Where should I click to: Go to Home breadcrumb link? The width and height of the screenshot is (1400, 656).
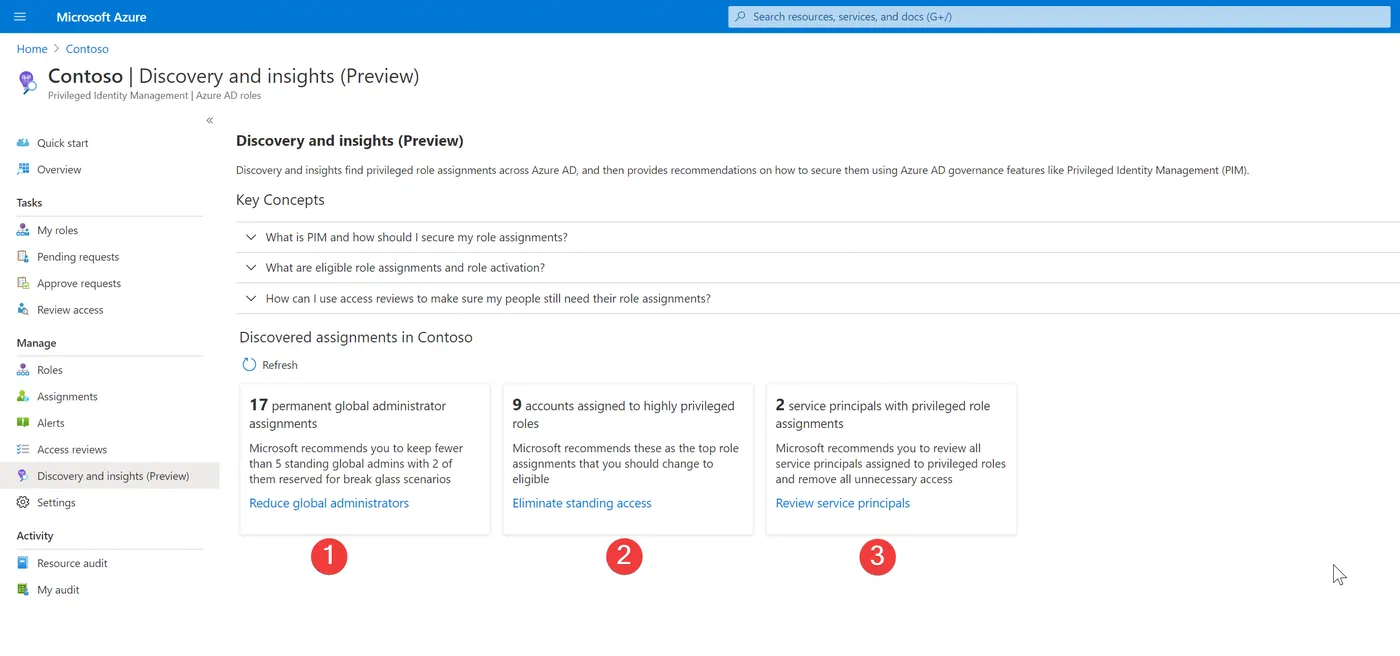pyautogui.click(x=32, y=49)
